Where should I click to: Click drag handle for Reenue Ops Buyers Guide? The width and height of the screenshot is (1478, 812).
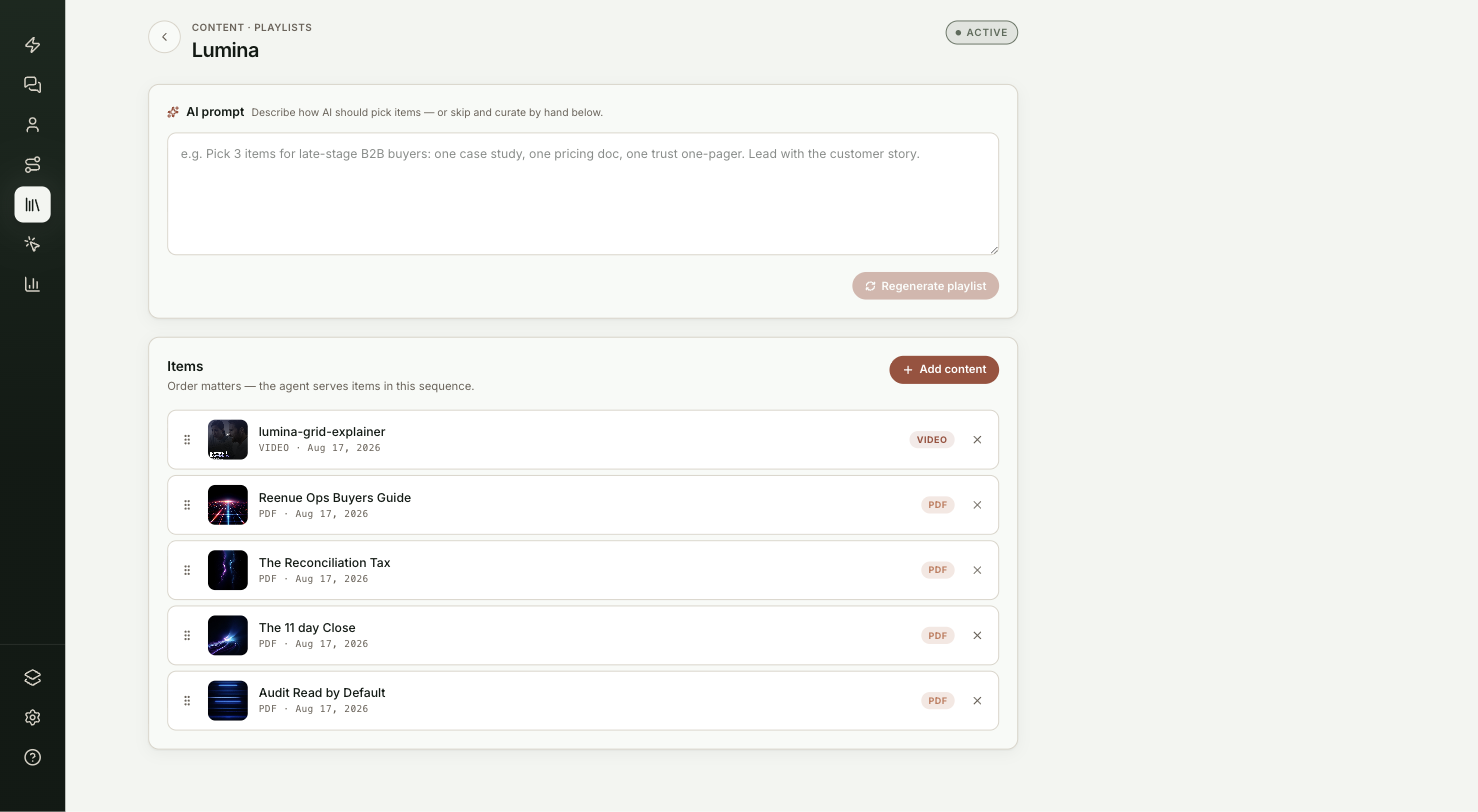click(x=187, y=505)
